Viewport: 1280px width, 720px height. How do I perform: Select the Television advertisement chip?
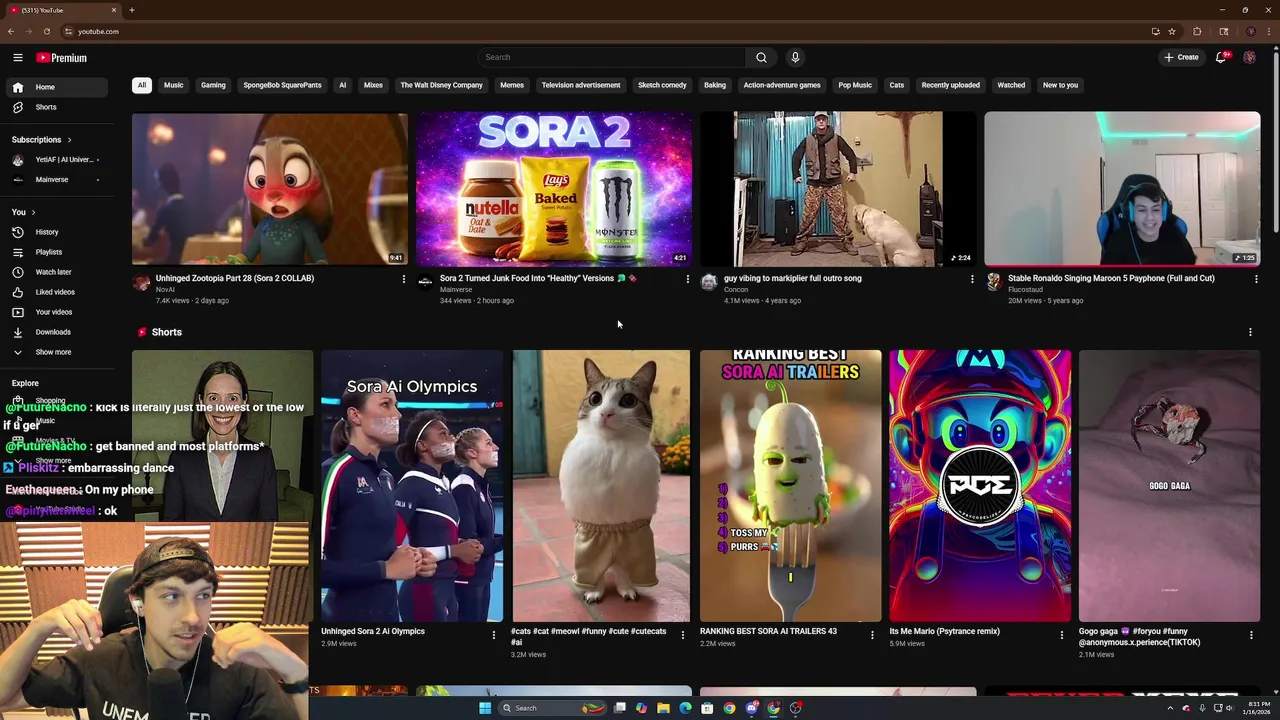click(x=581, y=85)
